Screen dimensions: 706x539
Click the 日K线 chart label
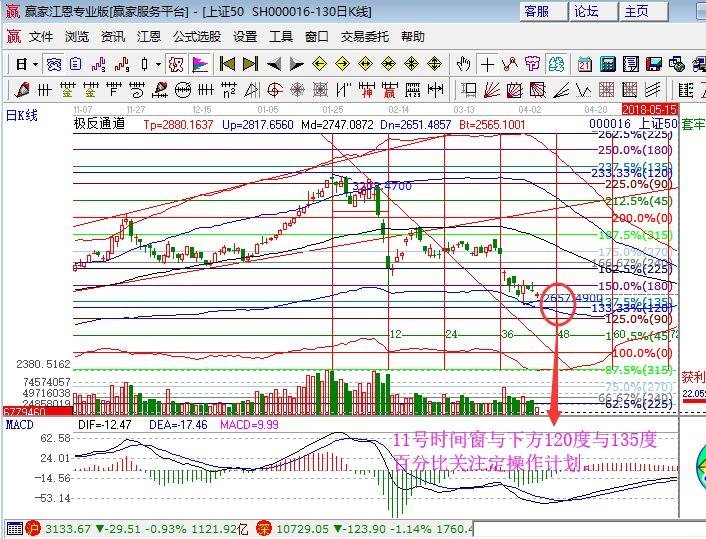coord(22,116)
